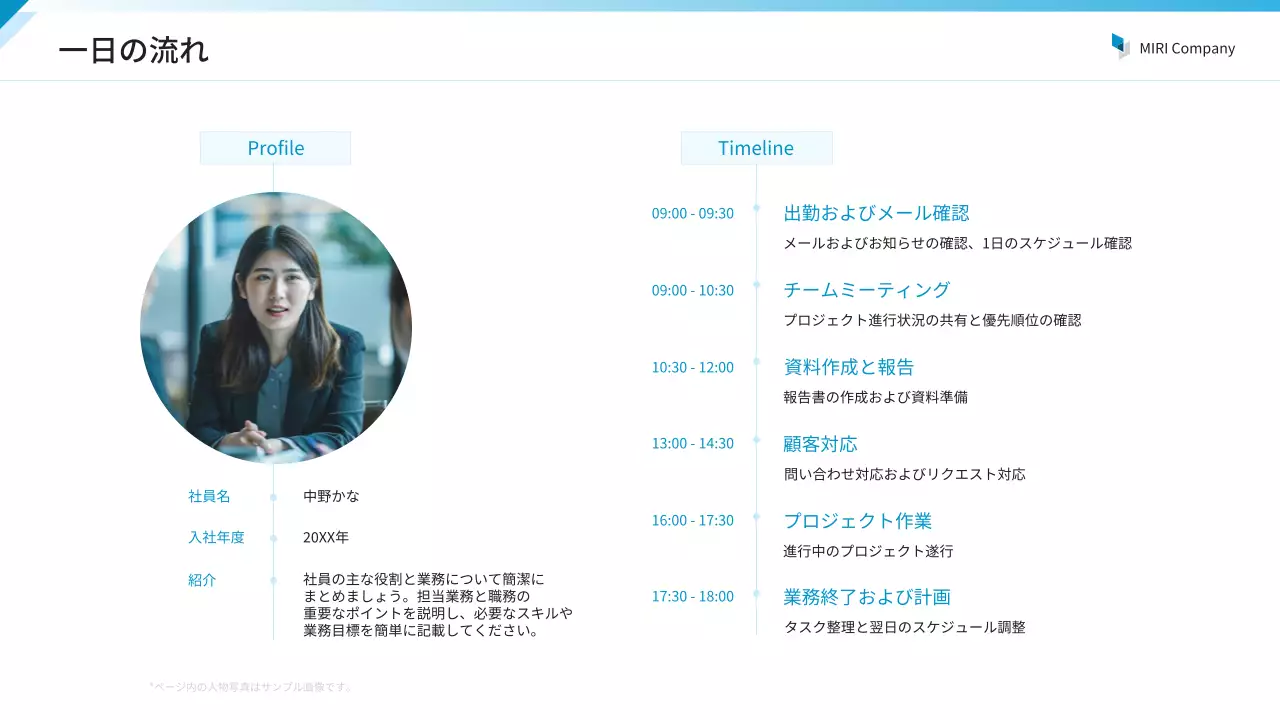
Task: Click the timeline dot beside 顧客対応
Action: coord(757,438)
